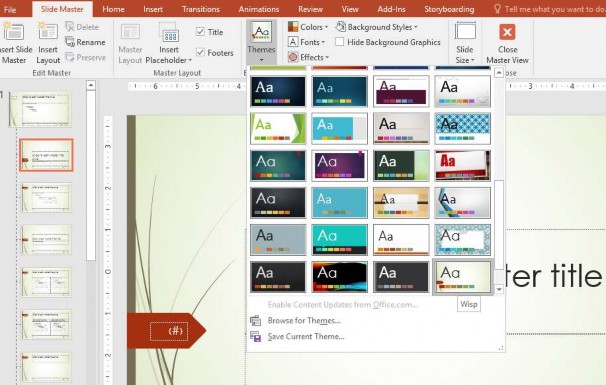Image resolution: width=606 pixels, height=385 pixels.
Task: Select the Wisp theme thumbnail
Action: 463,277
